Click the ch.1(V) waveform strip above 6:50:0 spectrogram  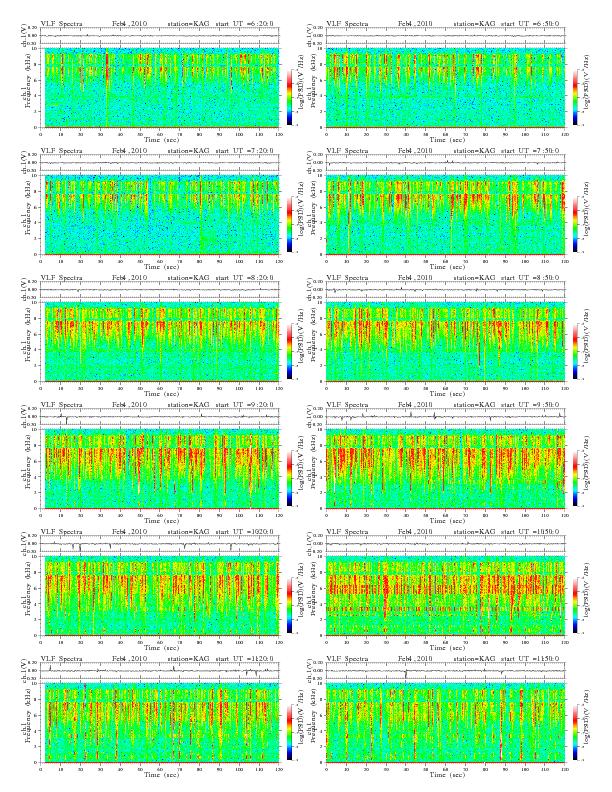pos(445,36)
